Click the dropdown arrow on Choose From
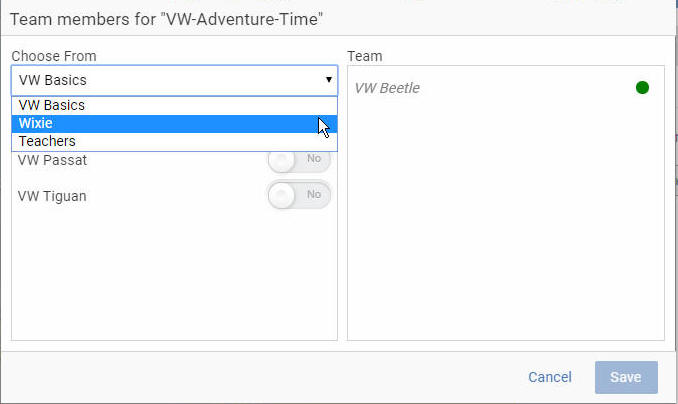Image resolution: width=678 pixels, height=404 pixels. click(x=329, y=80)
